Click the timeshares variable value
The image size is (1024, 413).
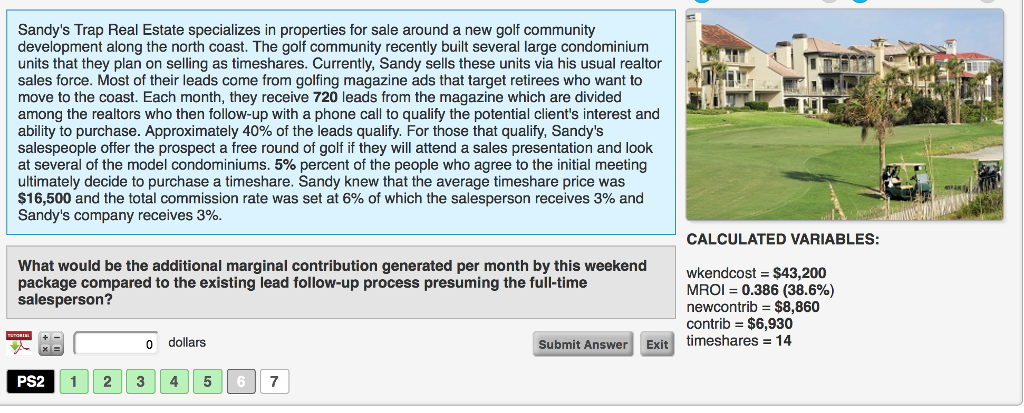click(x=784, y=341)
